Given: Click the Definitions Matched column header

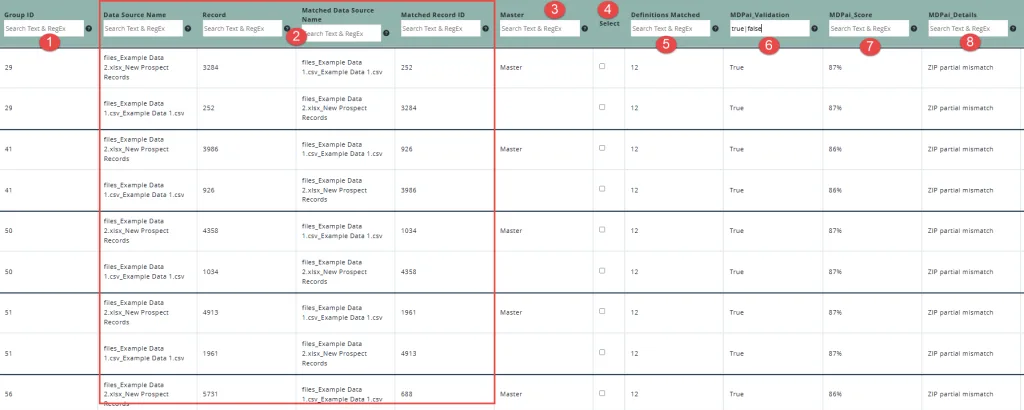Looking at the screenshot, I should tap(665, 14).
